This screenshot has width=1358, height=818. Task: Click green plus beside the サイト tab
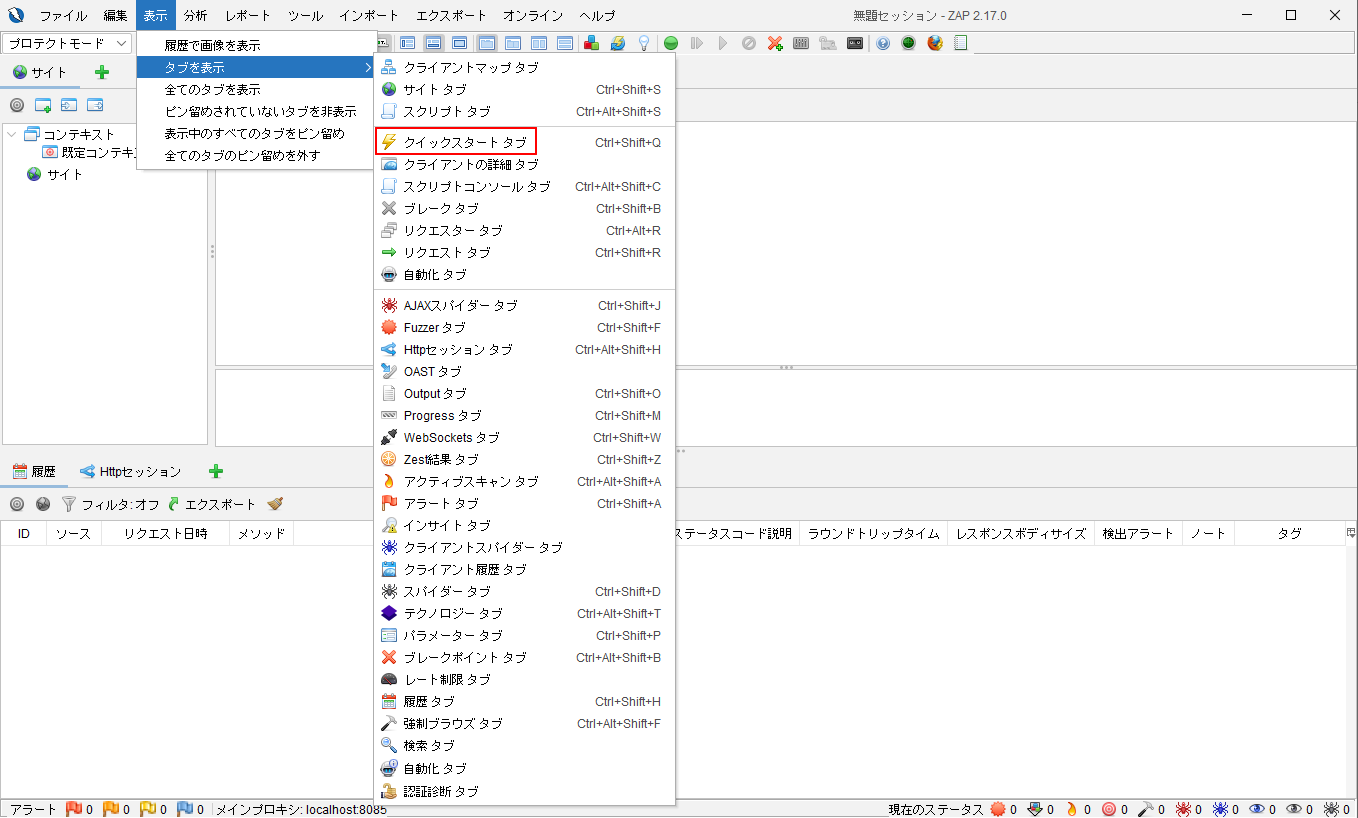point(101,72)
